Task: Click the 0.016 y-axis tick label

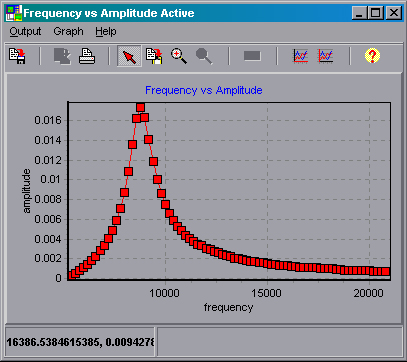Action: coord(48,120)
